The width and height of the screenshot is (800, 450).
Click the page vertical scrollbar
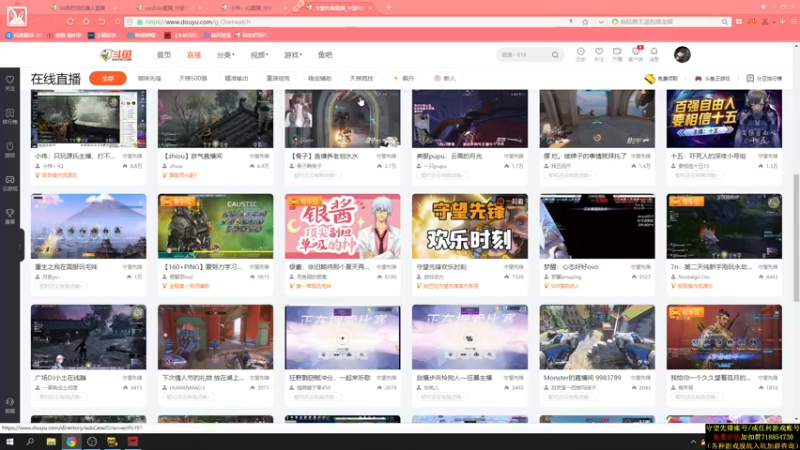pos(796,238)
